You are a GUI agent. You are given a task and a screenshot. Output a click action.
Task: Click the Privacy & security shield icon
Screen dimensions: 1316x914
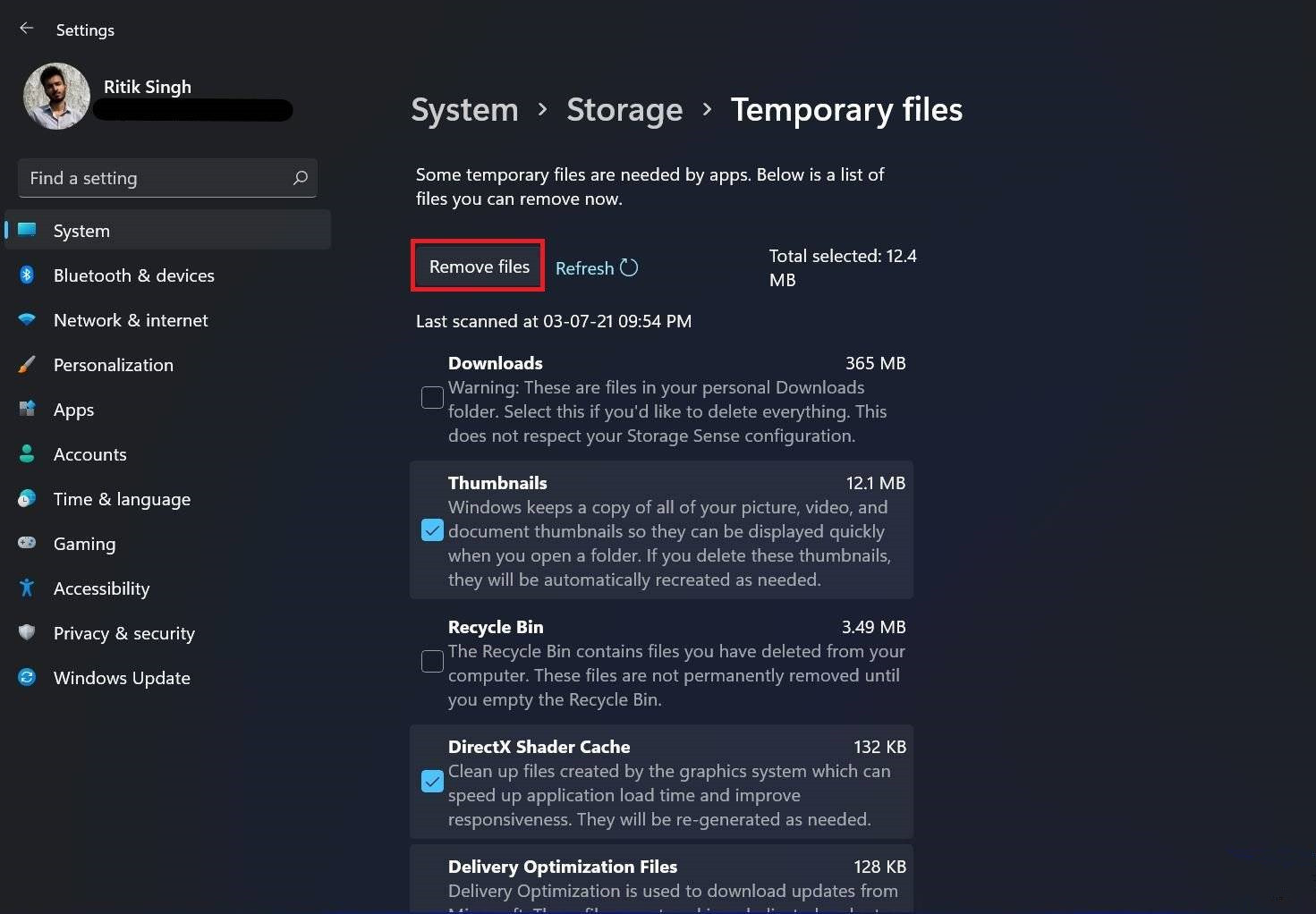[27, 633]
